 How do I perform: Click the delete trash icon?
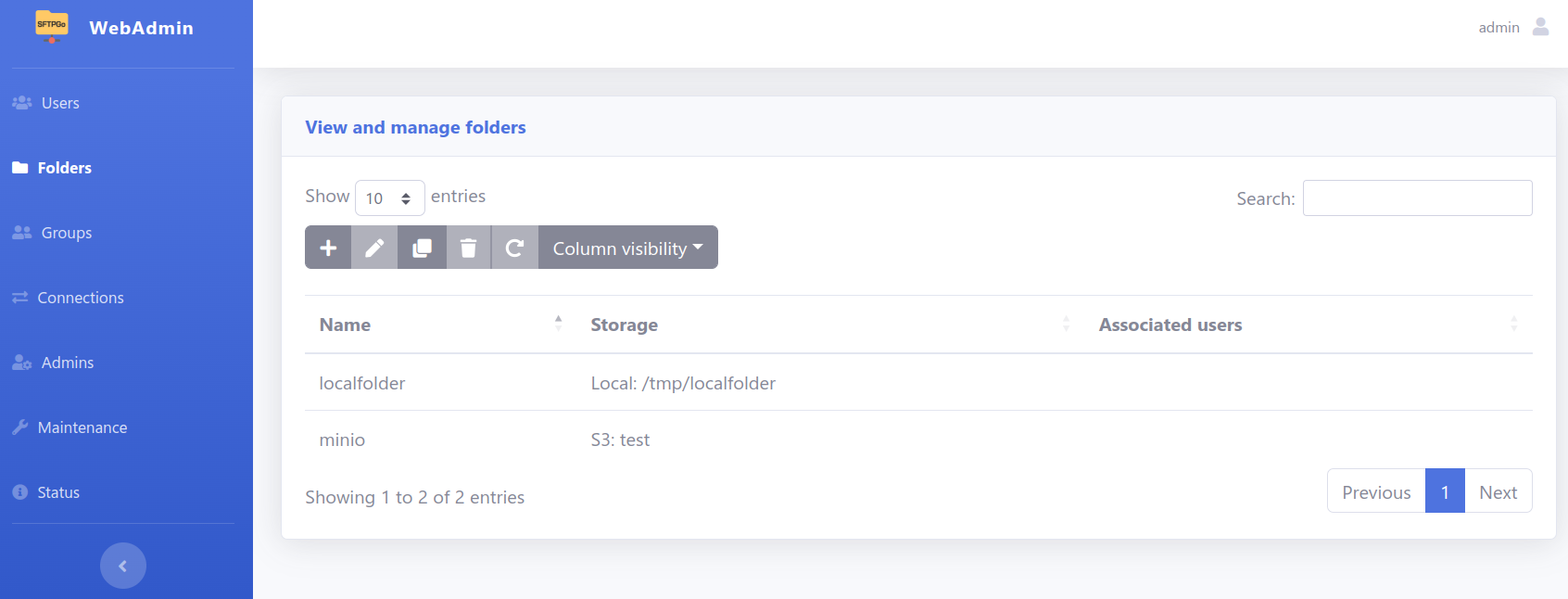(469, 248)
